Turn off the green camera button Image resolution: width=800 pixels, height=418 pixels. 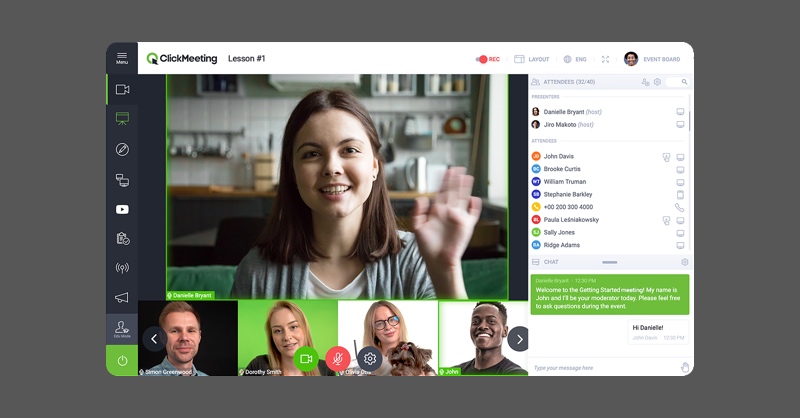[x=307, y=358]
